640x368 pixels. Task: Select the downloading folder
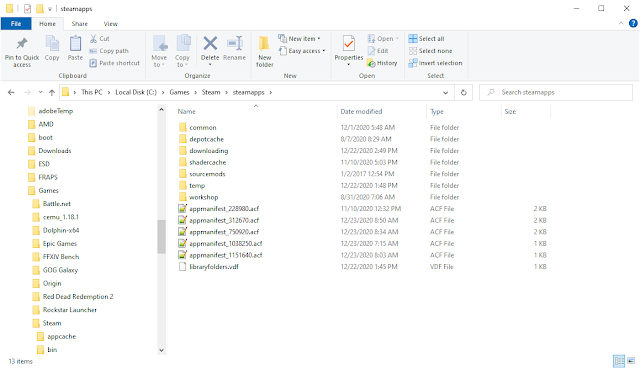coord(209,151)
